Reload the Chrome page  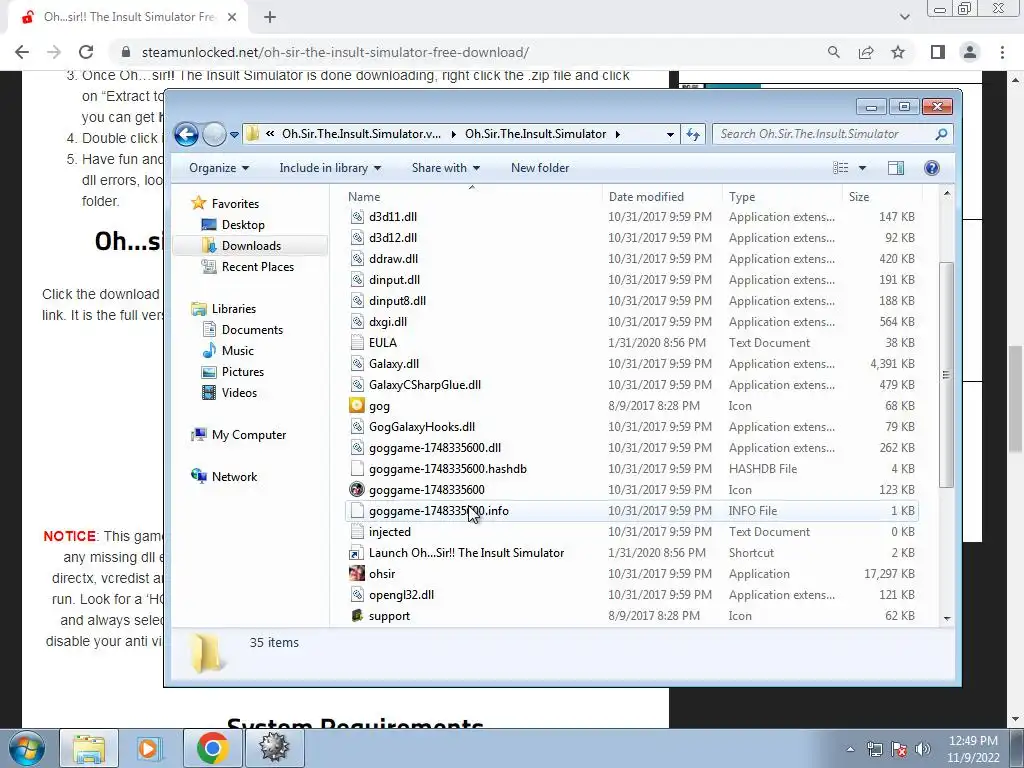click(x=86, y=52)
